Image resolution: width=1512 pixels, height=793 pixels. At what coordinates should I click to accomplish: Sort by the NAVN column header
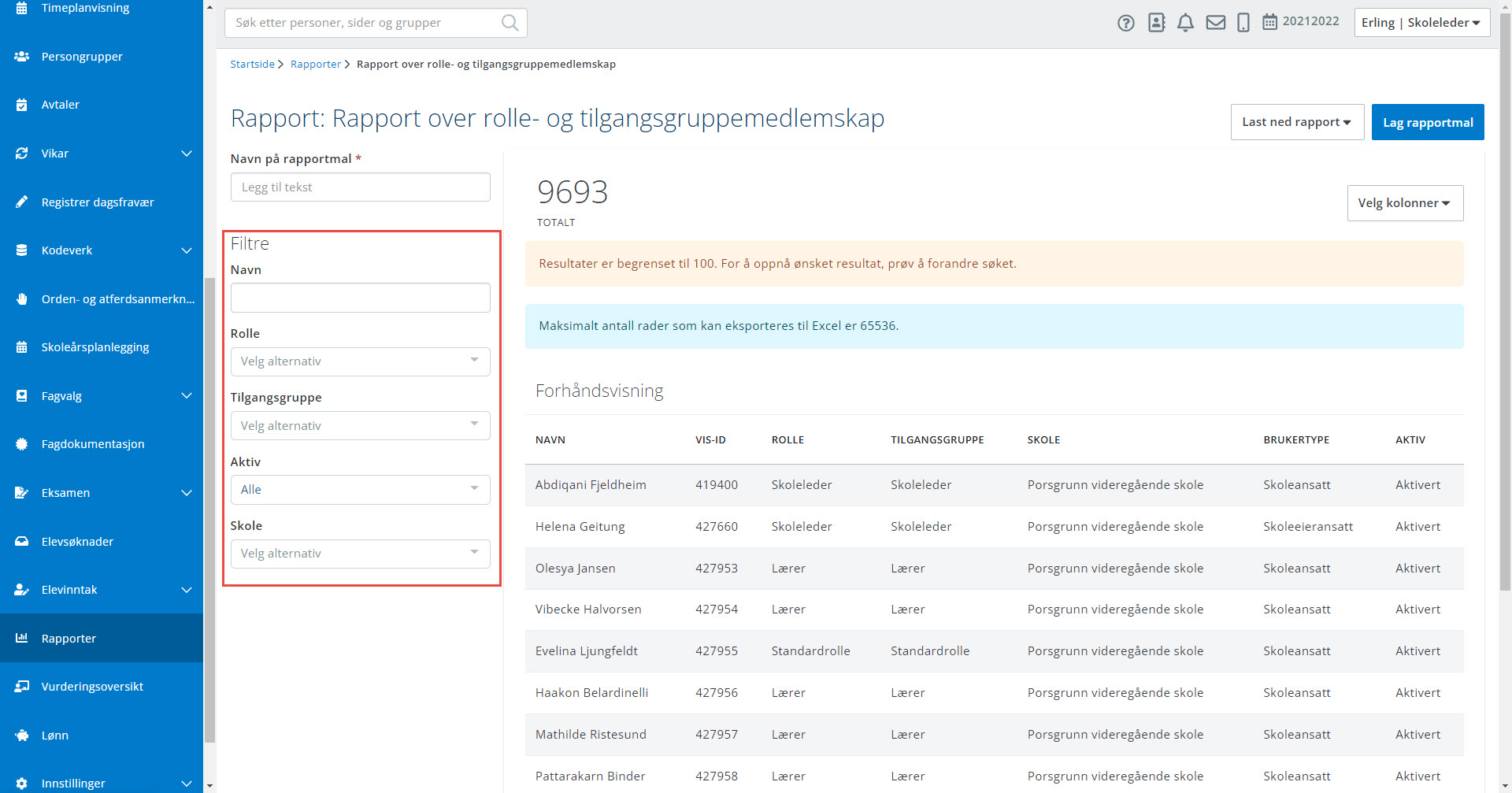550,440
